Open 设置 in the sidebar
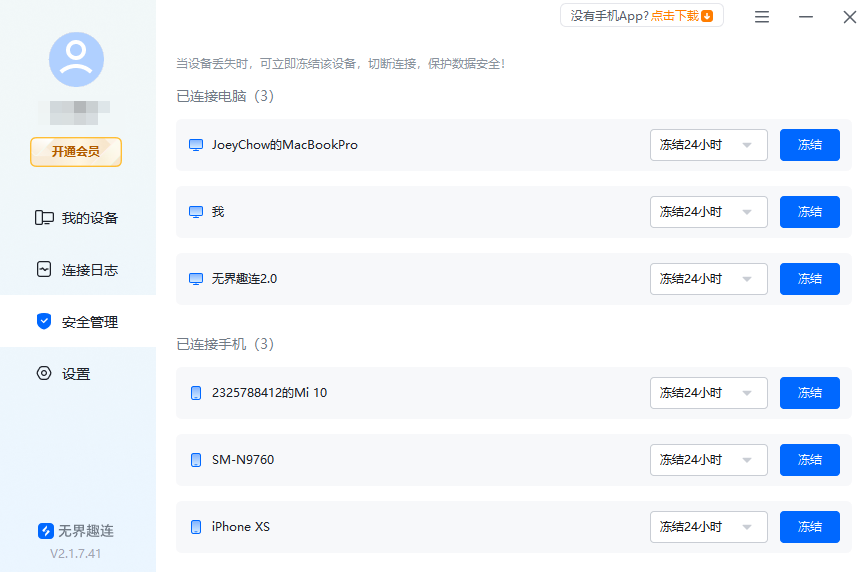Screen dimensions: 866x572 click(78, 374)
